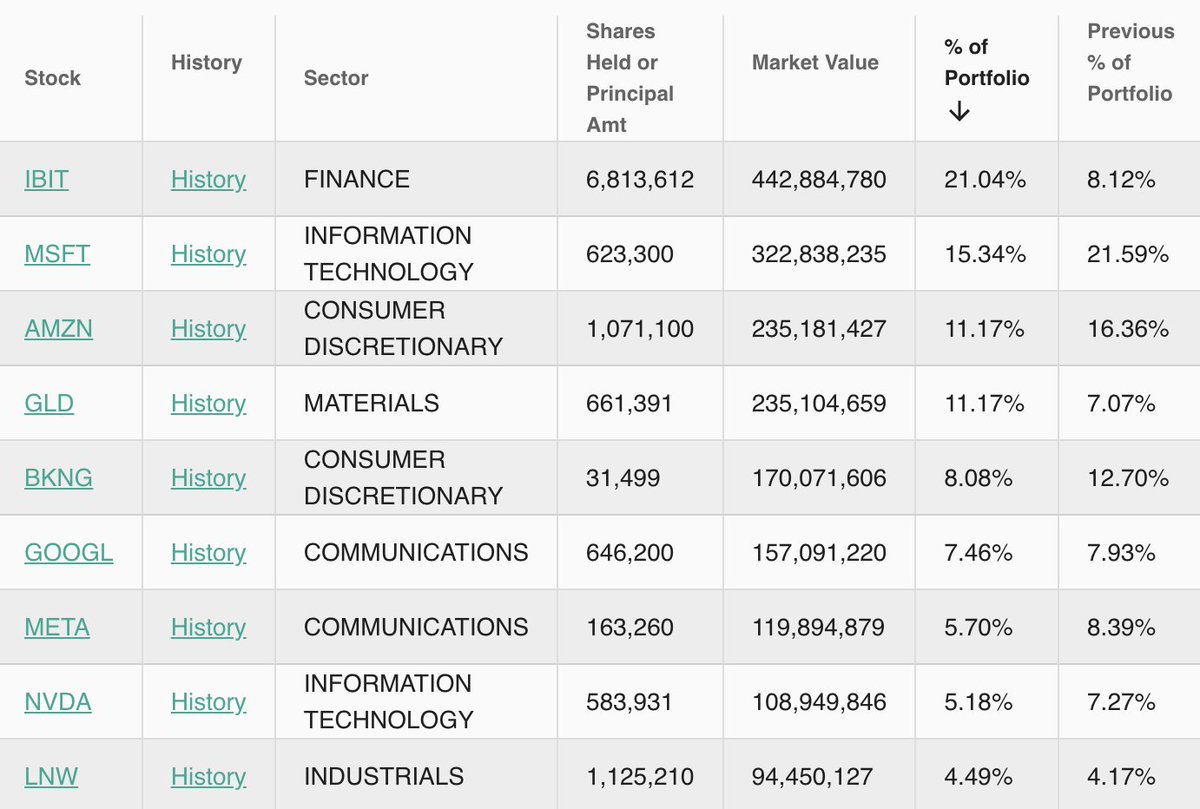View the History for LNW
The height and width of the screenshot is (809, 1200).
(208, 776)
